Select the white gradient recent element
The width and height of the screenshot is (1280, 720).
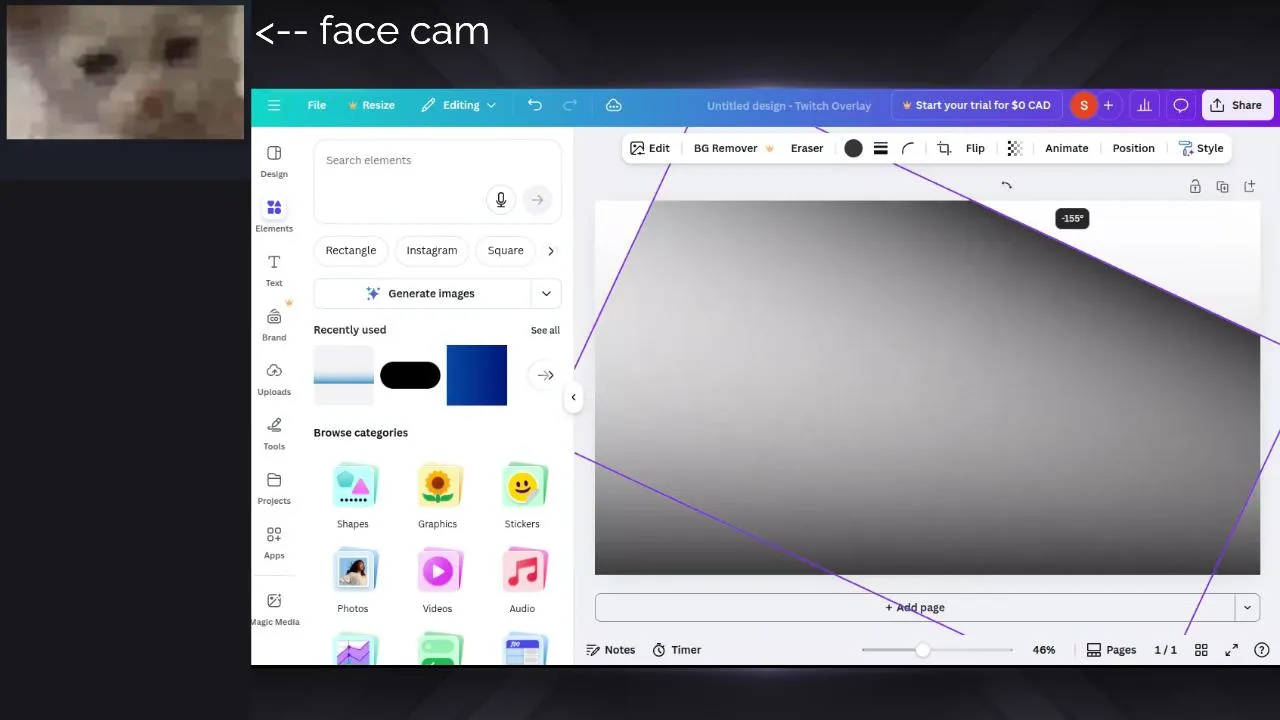[x=344, y=375]
